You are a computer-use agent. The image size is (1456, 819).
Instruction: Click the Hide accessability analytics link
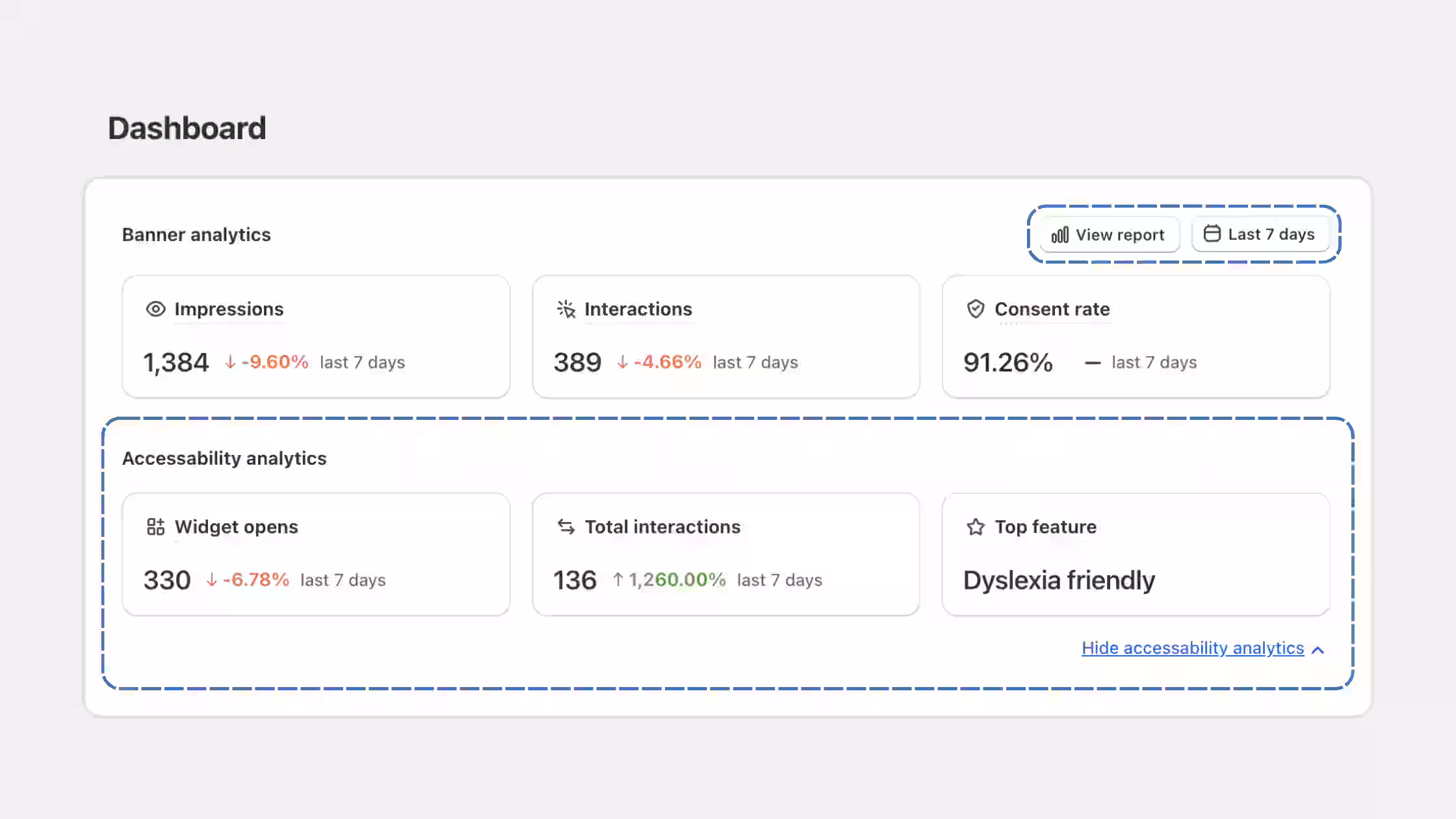pyautogui.click(x=1193, y=648)
